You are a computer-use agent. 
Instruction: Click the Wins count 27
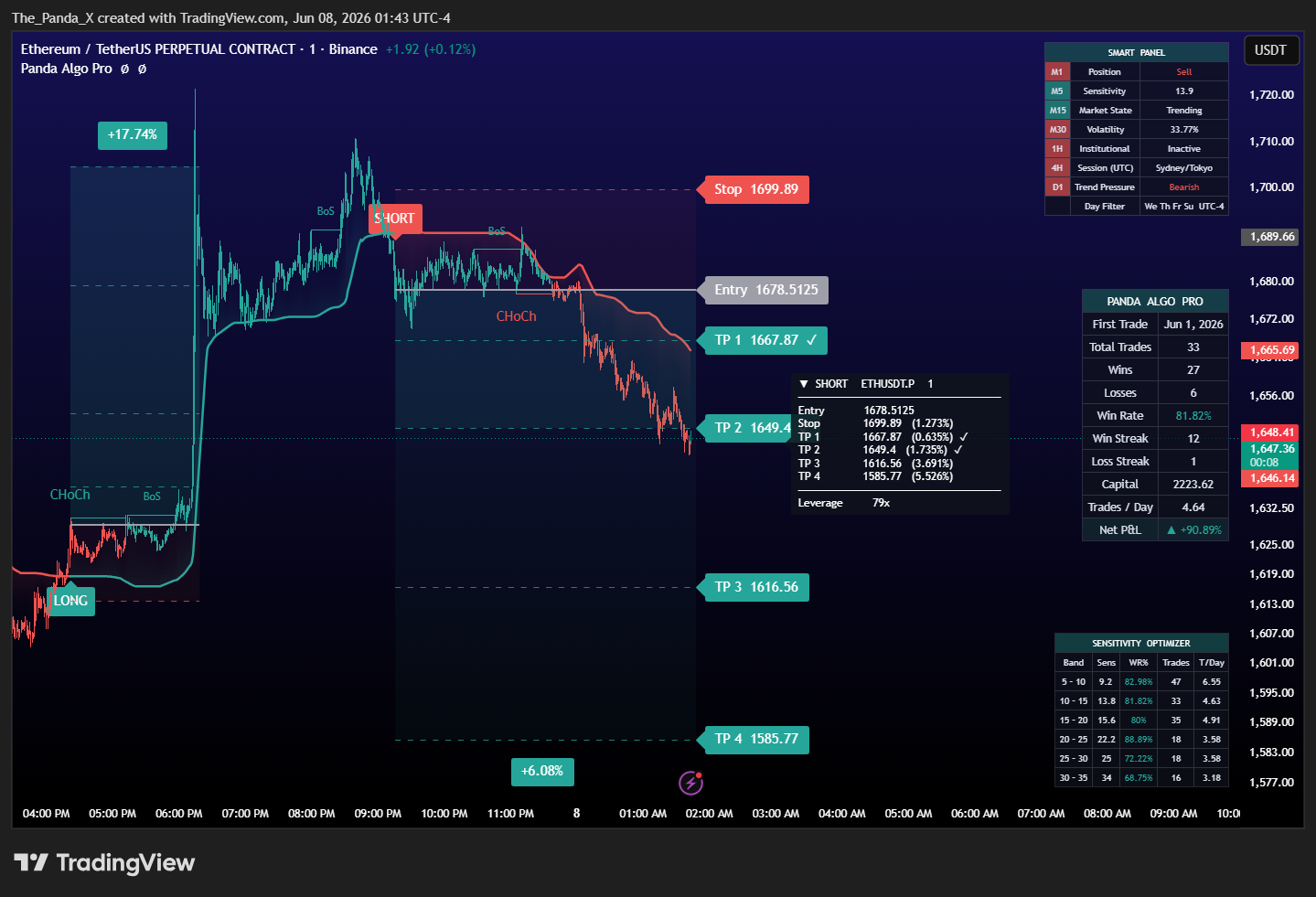[x=1193, y=369]
